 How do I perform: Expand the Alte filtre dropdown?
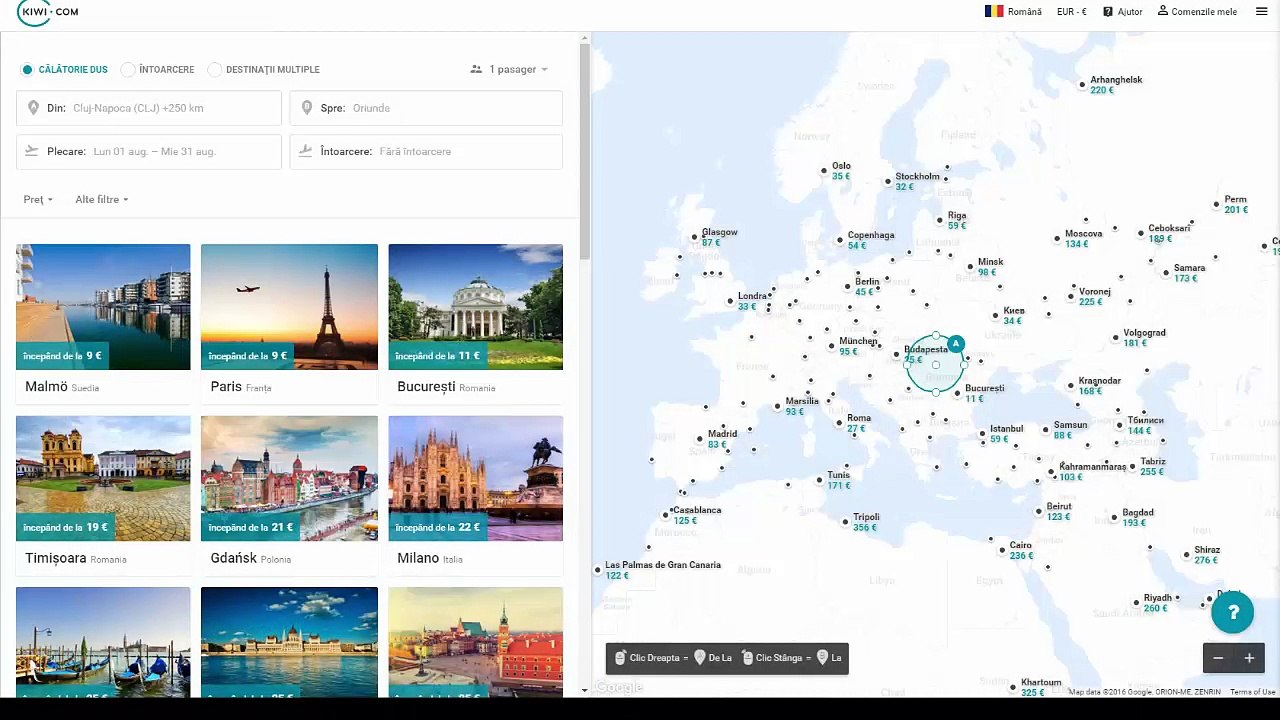pyautogui.click(x=102, y=200)
